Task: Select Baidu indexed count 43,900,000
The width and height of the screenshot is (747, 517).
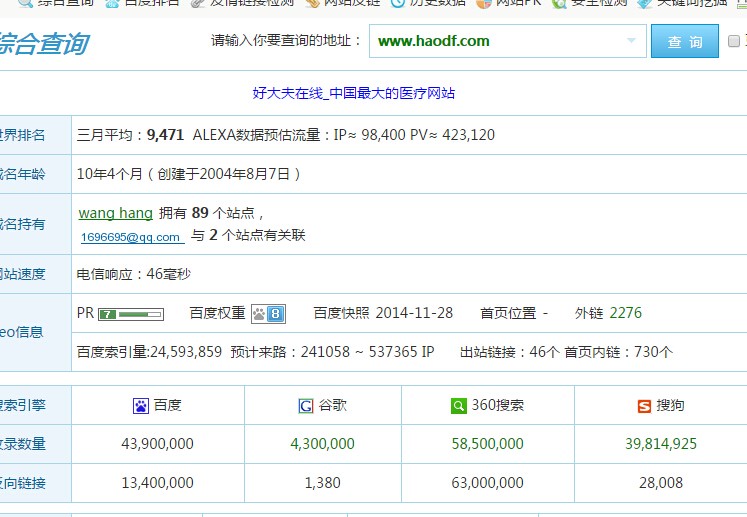Action: point(157,444)
